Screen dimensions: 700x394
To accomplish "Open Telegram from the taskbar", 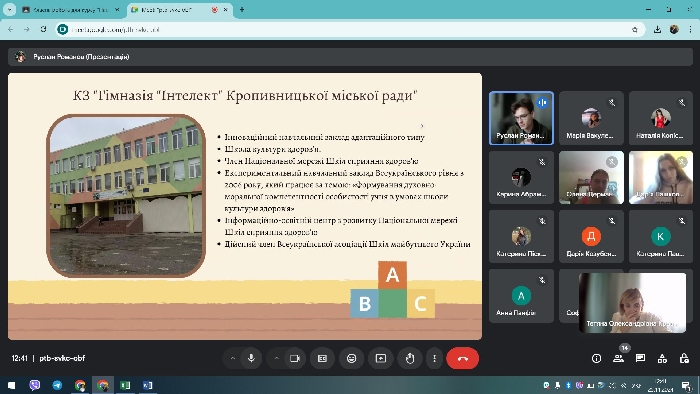I will click(57, 385).
